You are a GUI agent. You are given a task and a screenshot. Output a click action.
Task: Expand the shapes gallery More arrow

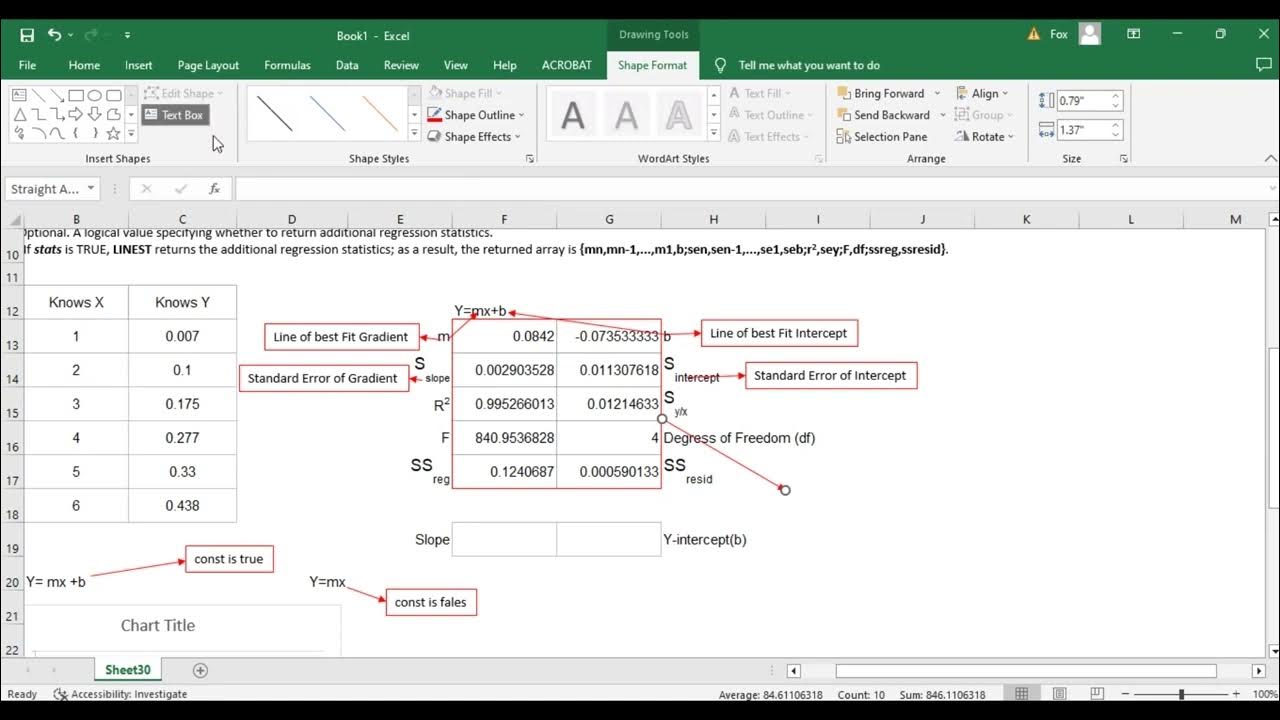[x=131, y=134]
